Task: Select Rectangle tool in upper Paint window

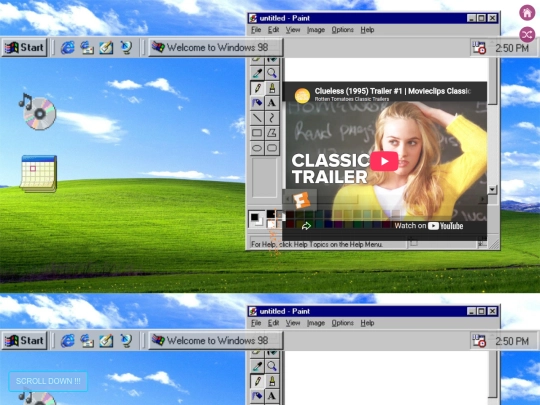Action: [x=257, y=133]
